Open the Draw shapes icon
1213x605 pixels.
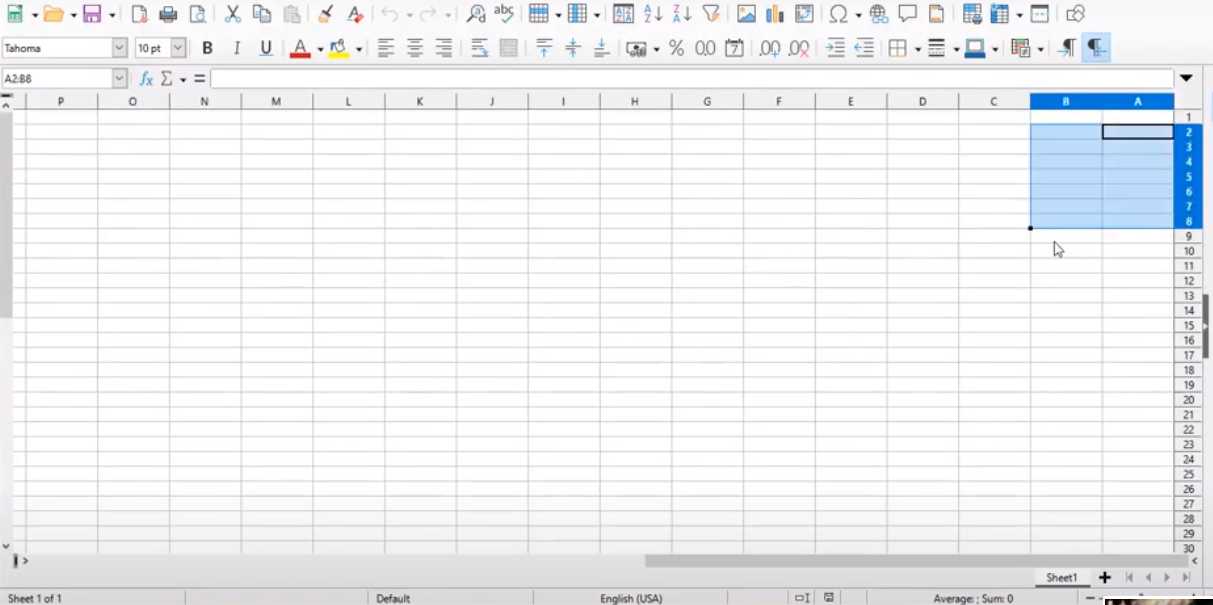(1075, 14)
